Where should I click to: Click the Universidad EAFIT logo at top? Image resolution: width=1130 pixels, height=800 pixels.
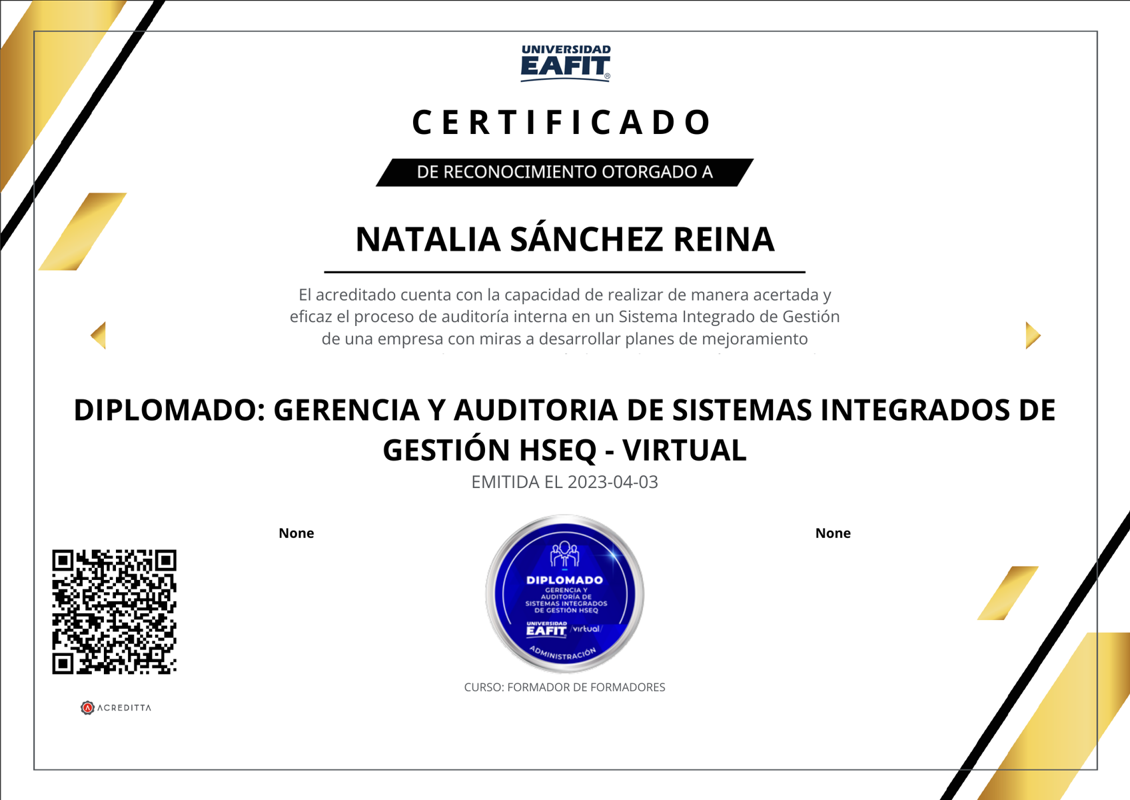pos(565,63)
